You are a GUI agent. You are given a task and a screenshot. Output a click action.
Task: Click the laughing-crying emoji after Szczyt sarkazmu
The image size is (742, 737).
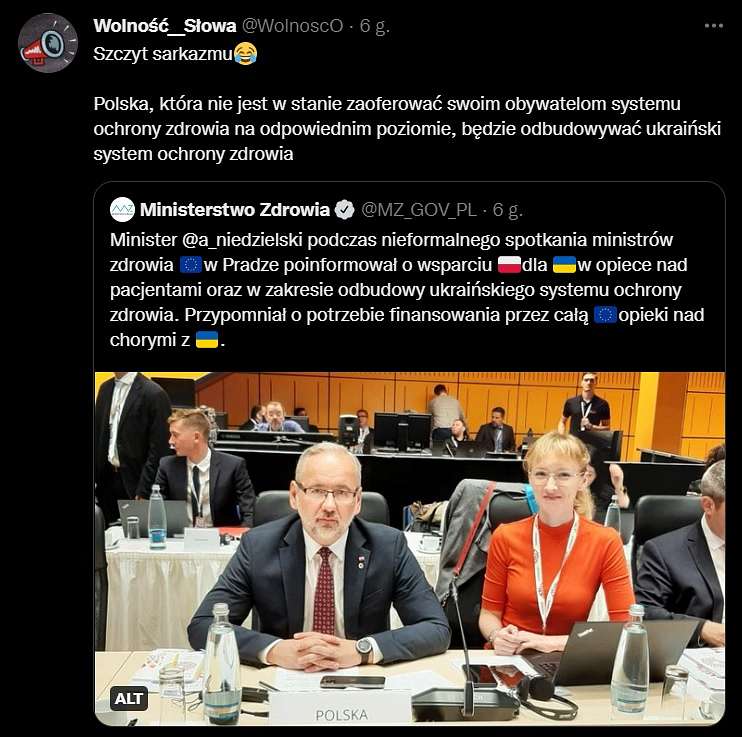coord(245,53)
